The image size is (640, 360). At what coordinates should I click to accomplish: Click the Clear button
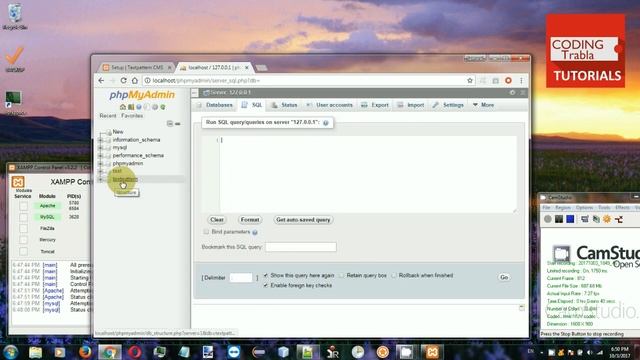(217, 220)
